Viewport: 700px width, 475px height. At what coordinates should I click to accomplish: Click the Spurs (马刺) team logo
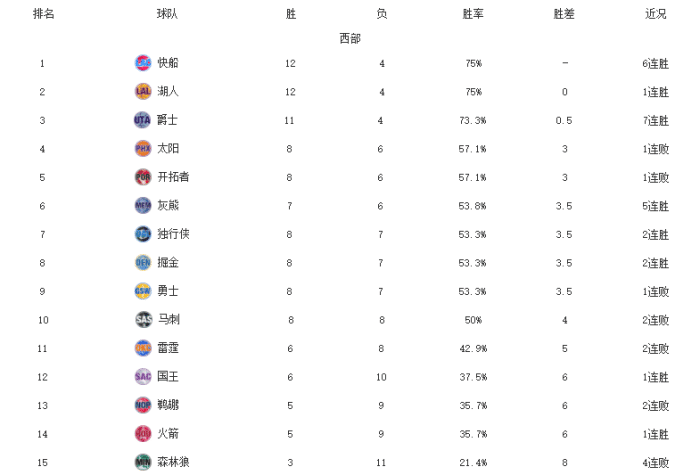click(143, 320)
